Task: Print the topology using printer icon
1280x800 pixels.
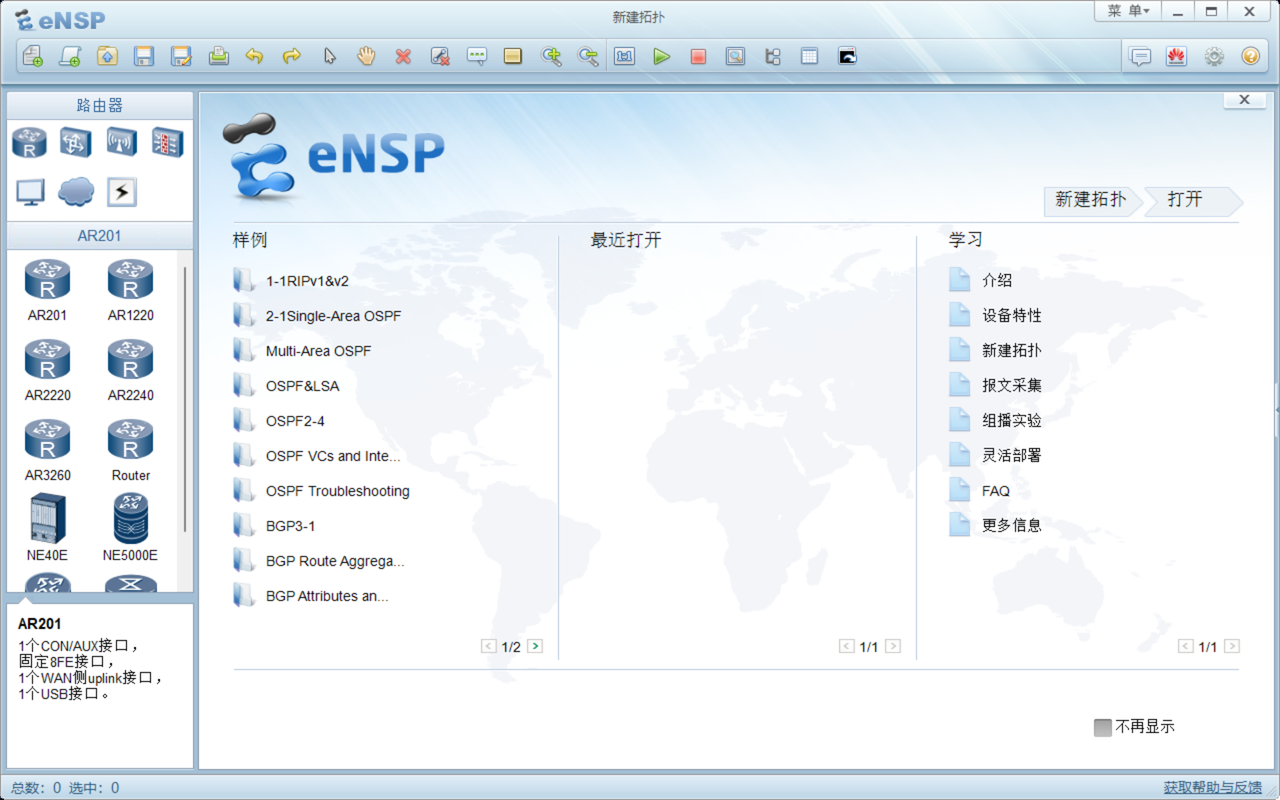Action: click(218, 56)
